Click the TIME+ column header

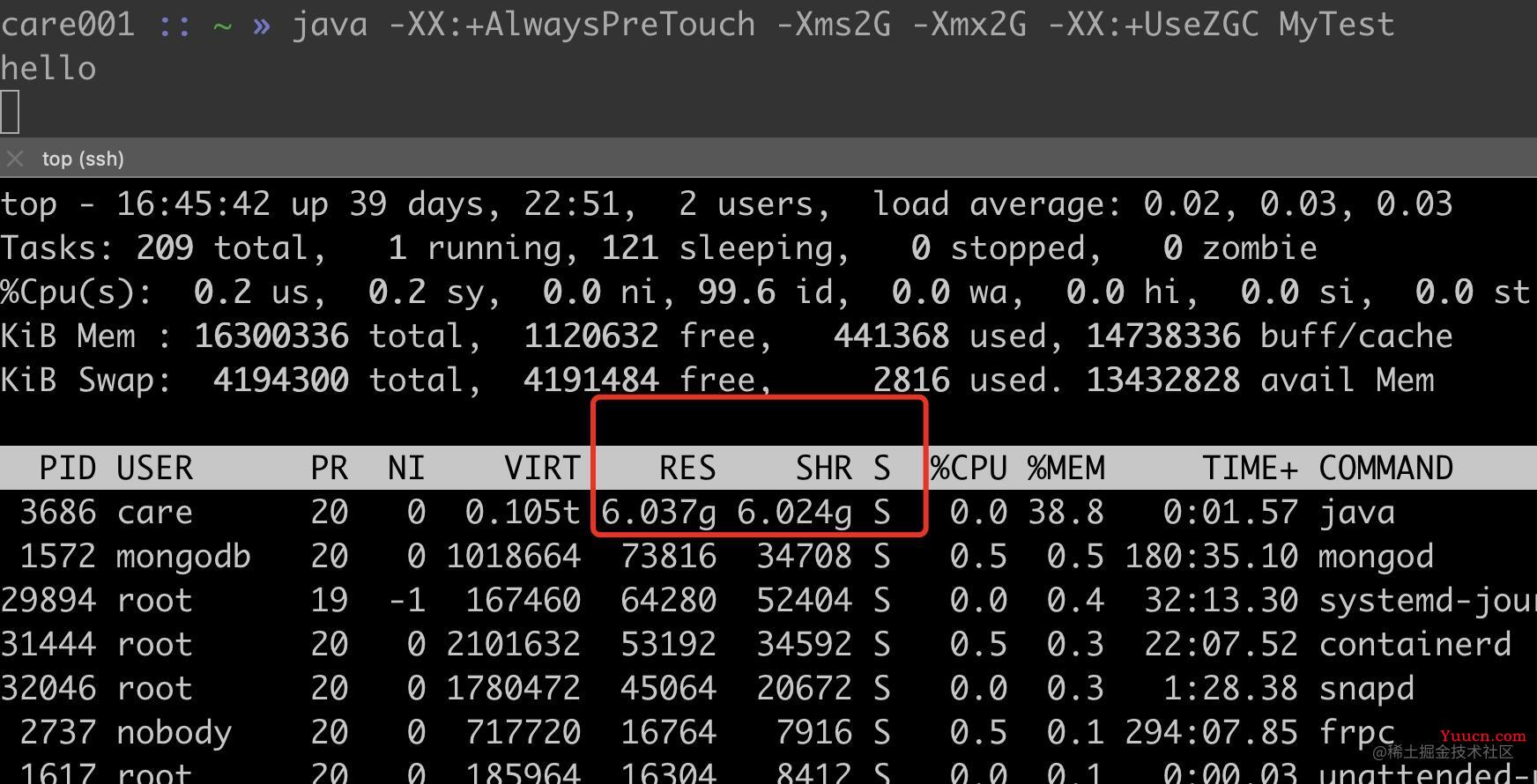pyautogui.click(x=1250, y=468)
